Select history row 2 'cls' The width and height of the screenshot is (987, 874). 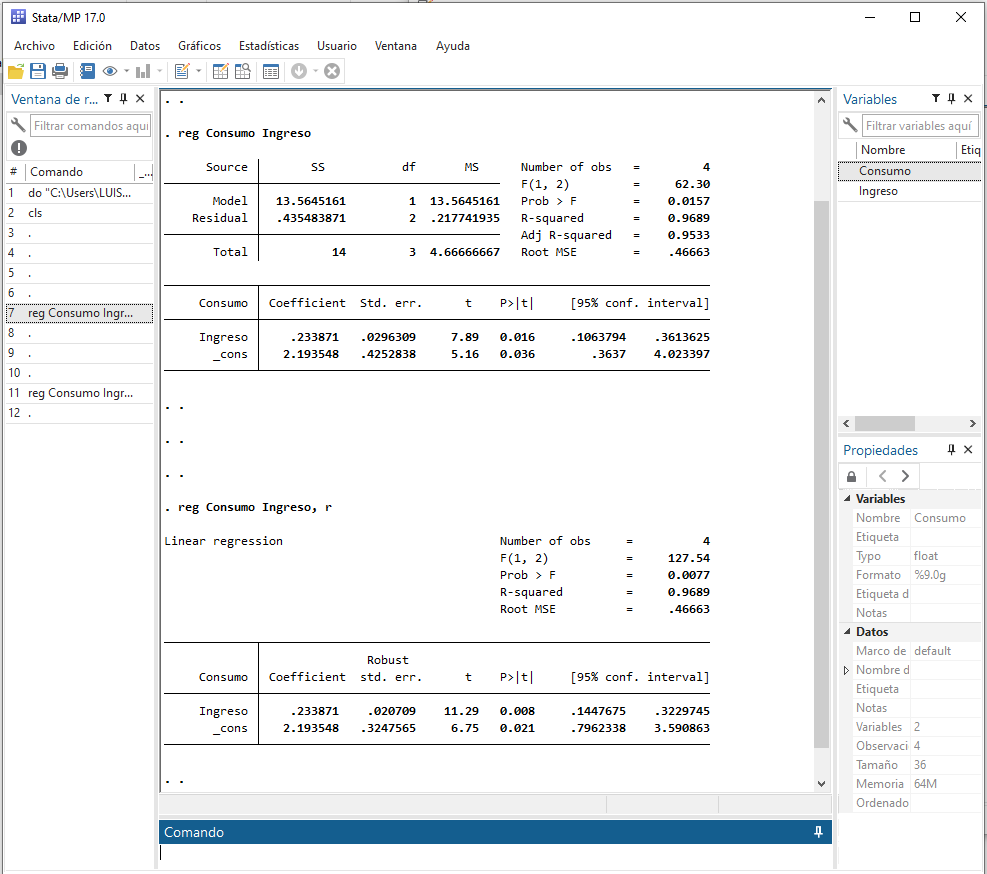[x=79, y=213]
